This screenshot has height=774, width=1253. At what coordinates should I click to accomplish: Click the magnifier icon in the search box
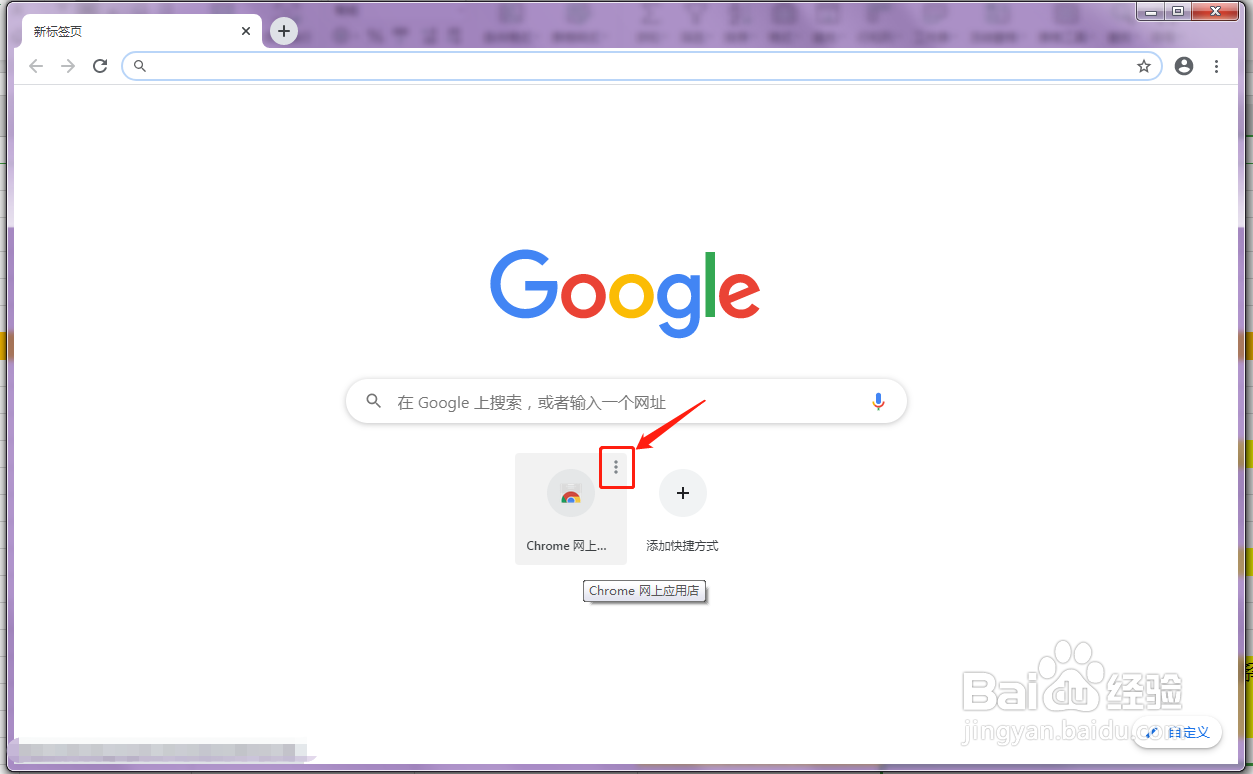click(373, 401)
